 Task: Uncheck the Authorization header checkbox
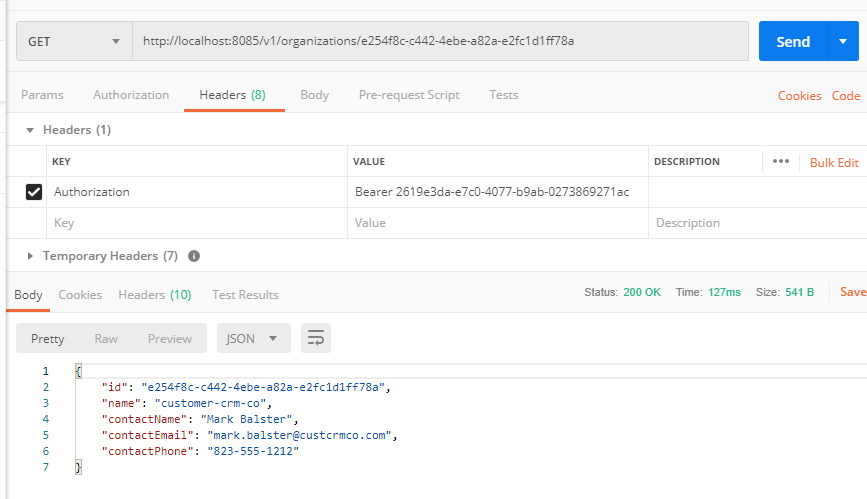point(34,192)
